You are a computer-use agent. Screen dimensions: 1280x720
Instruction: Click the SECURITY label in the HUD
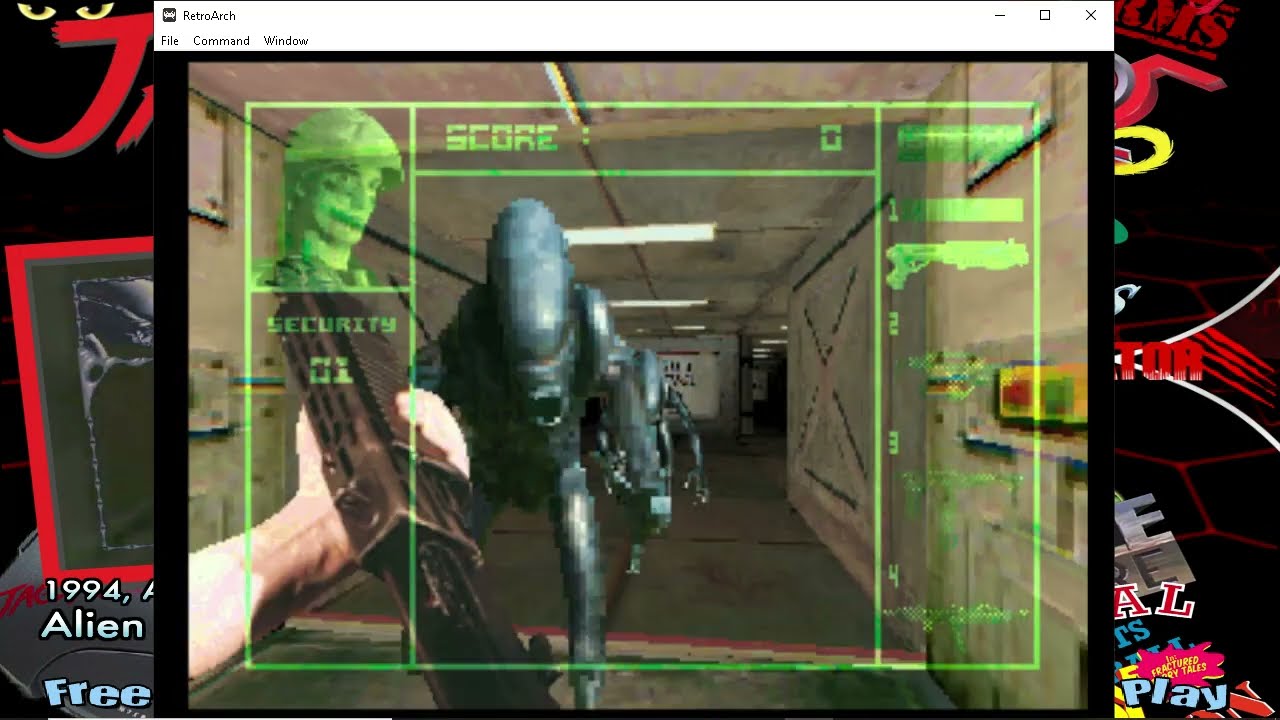[332, 324]
